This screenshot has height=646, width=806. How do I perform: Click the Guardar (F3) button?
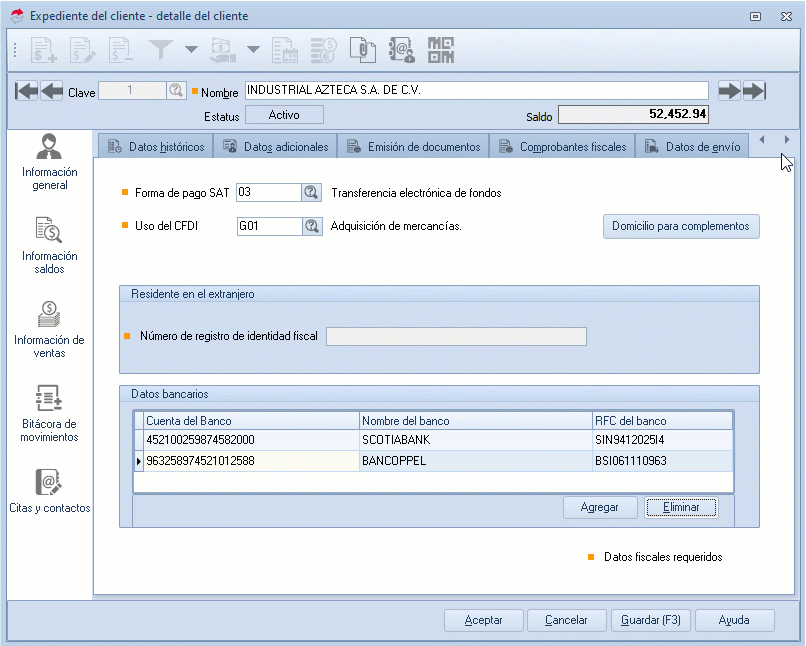(x=651, y=620)
